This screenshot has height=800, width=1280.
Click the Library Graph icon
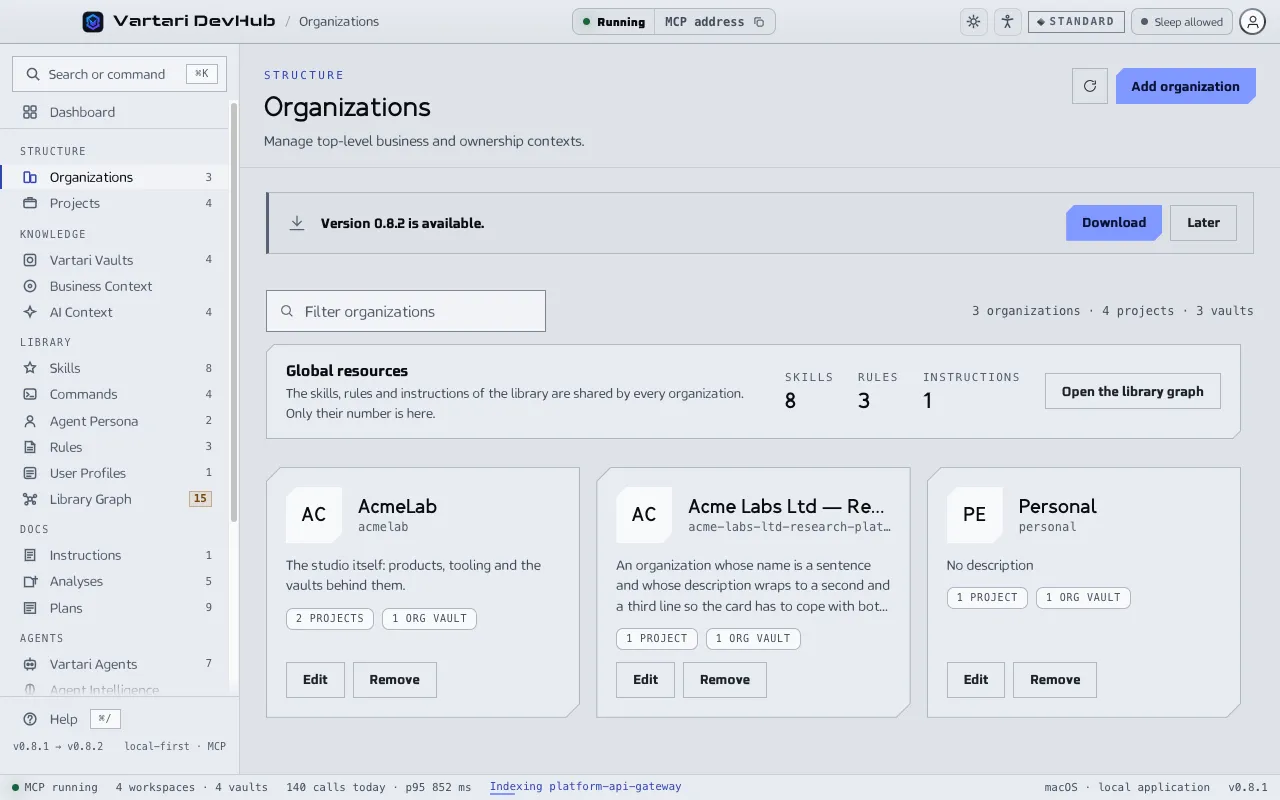point(30,499)
